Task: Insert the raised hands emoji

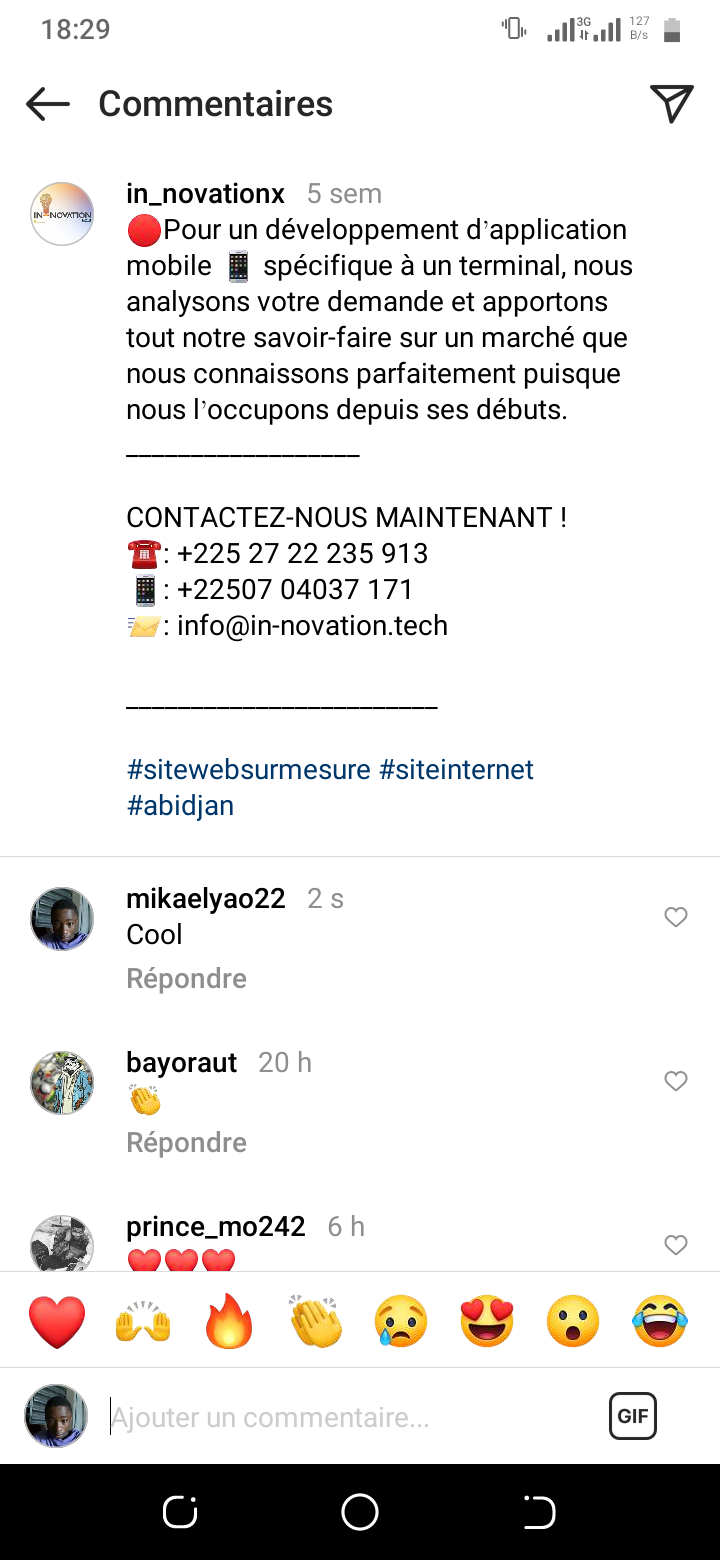Action: pos(143,1321)
